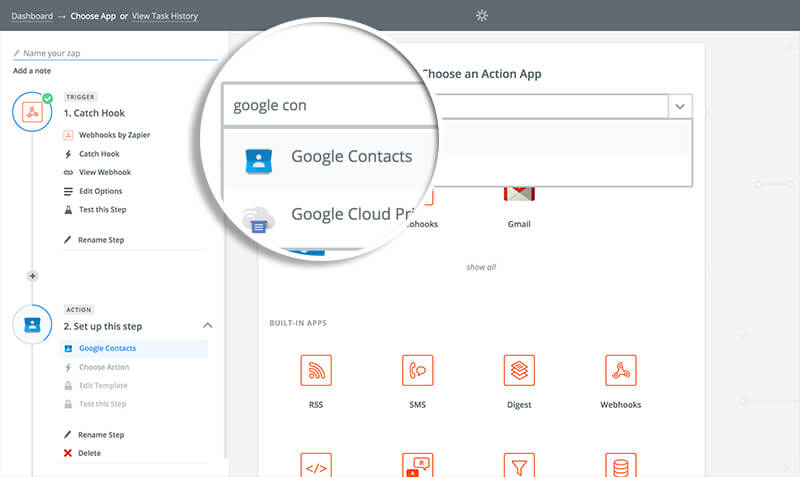Select the Filter built-in app icon
The height and width of the screenshot is (477, 800).
(x=519, y=465)
